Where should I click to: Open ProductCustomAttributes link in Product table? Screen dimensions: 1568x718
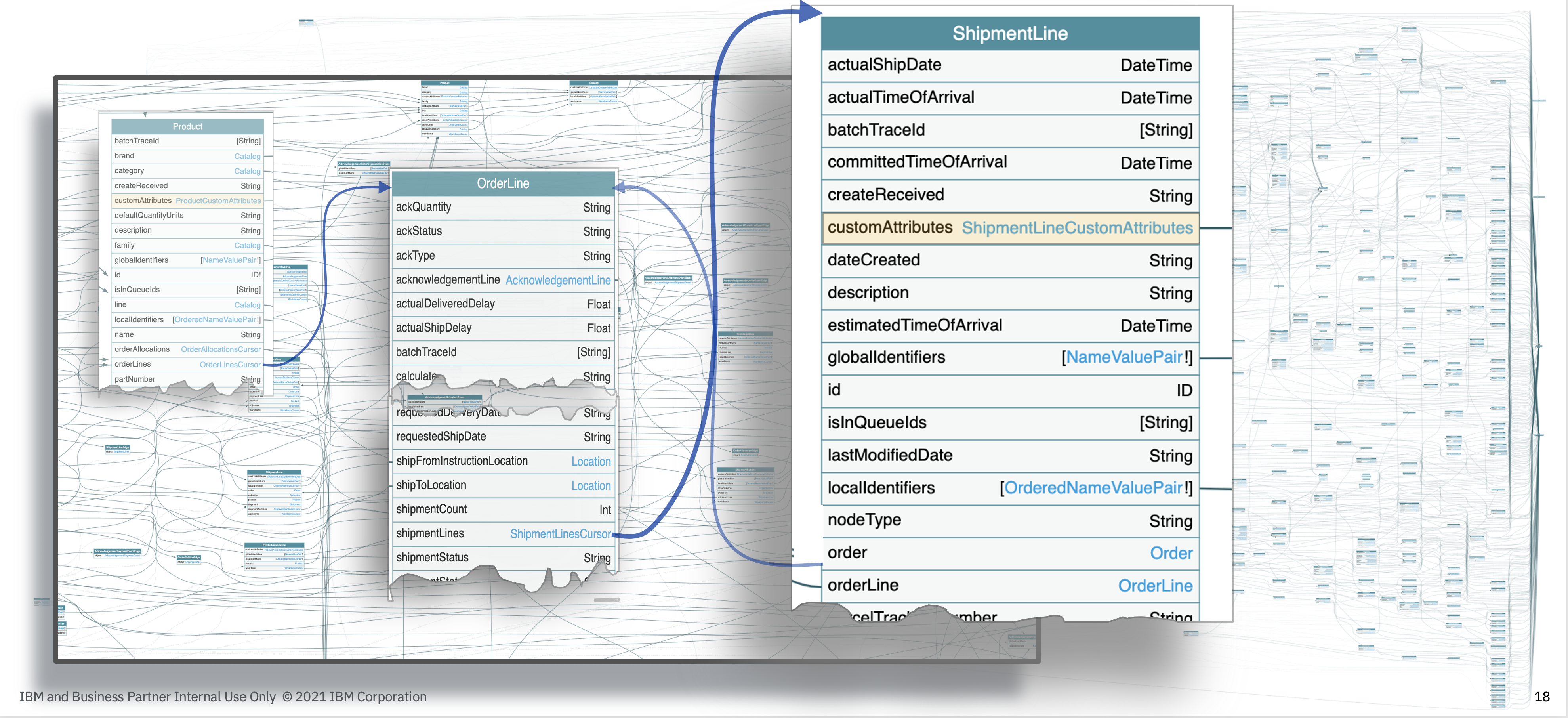(x=218, y=201)
